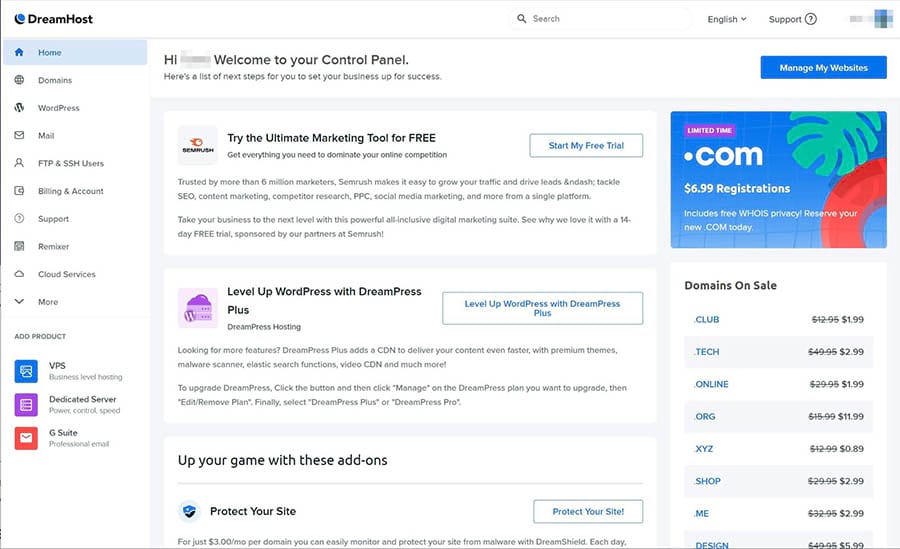Image resolution: width=900 pixels, height=549 pixels.
Task: Click the .TECH domain sale link
Action: [x=707, y=352]
